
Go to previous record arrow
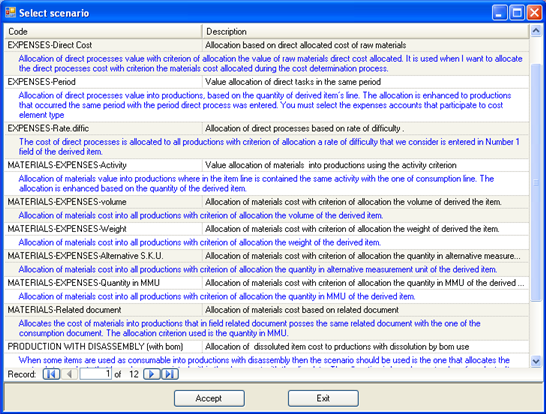click(69, 374)
